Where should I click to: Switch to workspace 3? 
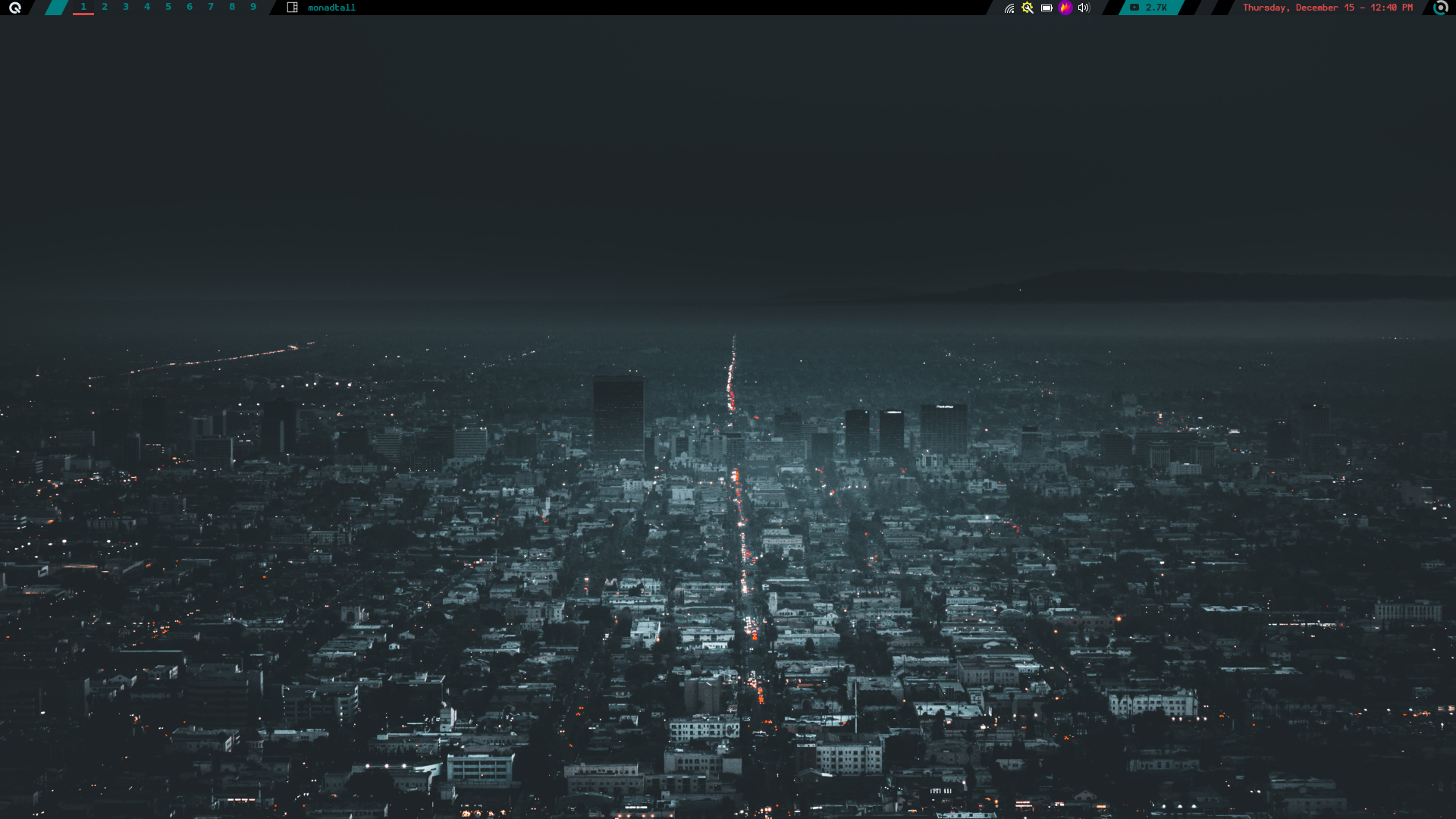126,7
